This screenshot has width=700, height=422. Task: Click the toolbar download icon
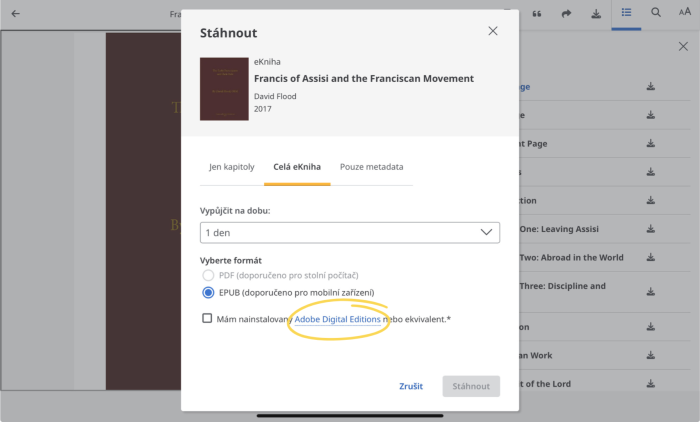596,14
